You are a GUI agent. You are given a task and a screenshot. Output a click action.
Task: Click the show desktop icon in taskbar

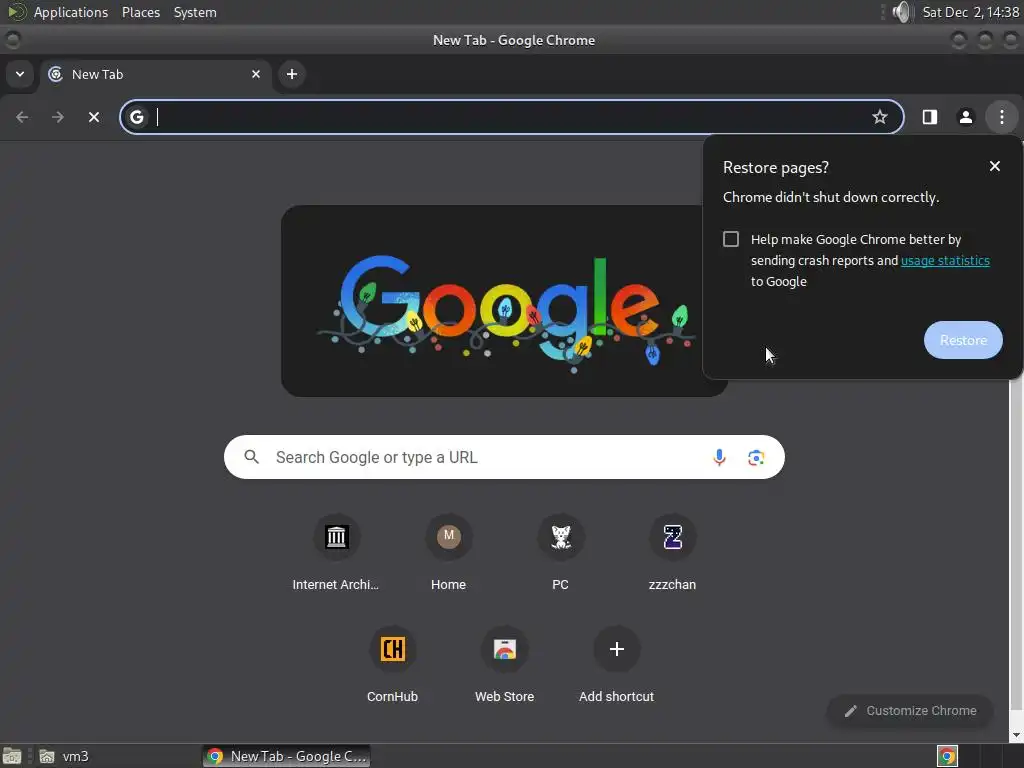tap(12, 756)
